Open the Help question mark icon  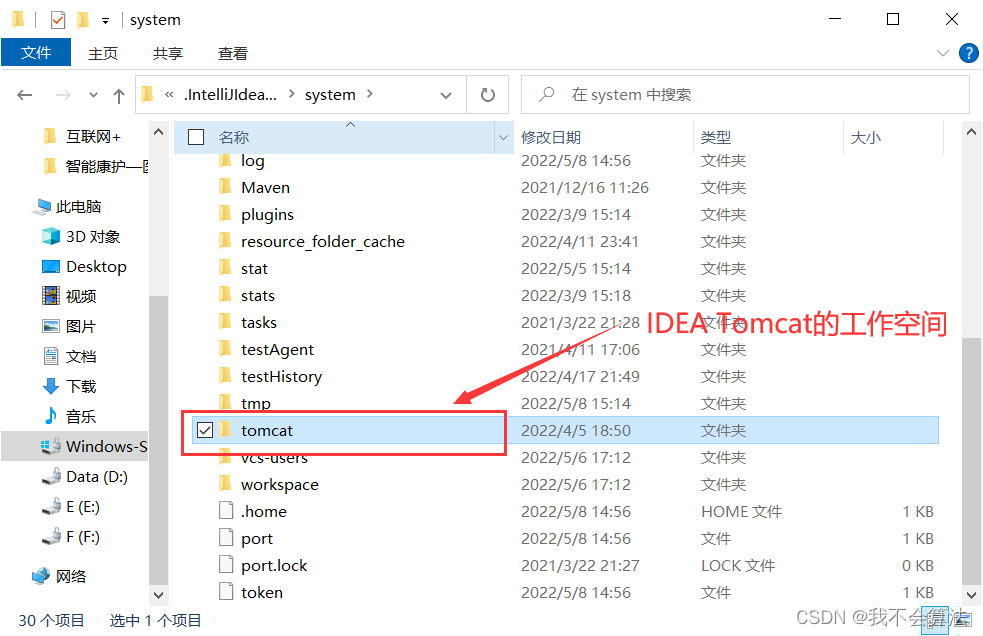pyautogui.click(x=969, y=53)
